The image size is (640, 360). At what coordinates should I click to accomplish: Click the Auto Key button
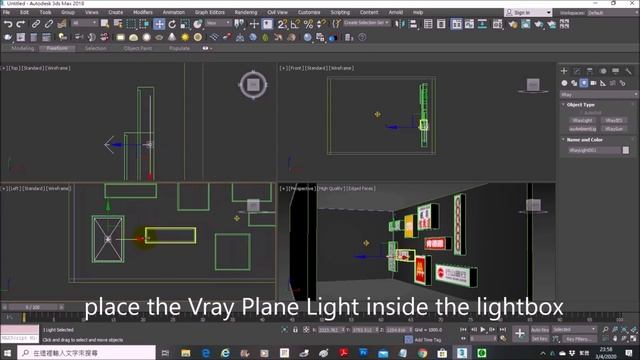coord(540,330)
